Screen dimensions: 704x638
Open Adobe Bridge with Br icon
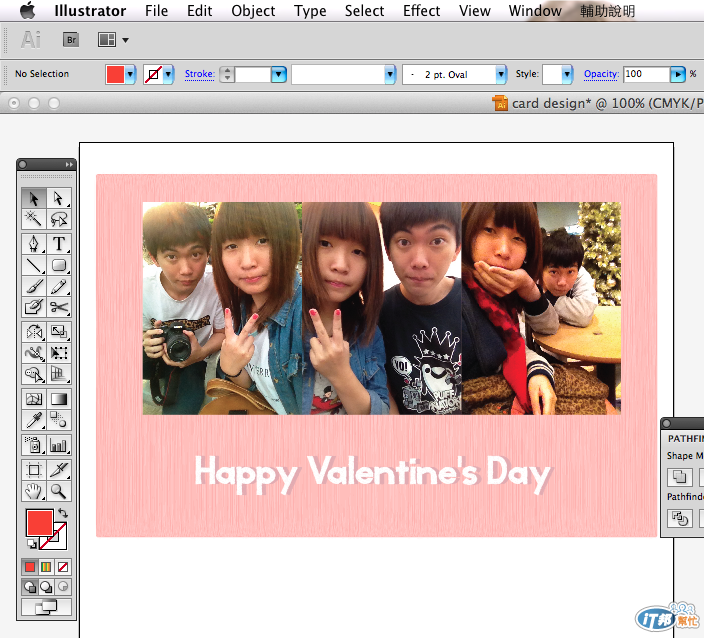pos(71,40)
